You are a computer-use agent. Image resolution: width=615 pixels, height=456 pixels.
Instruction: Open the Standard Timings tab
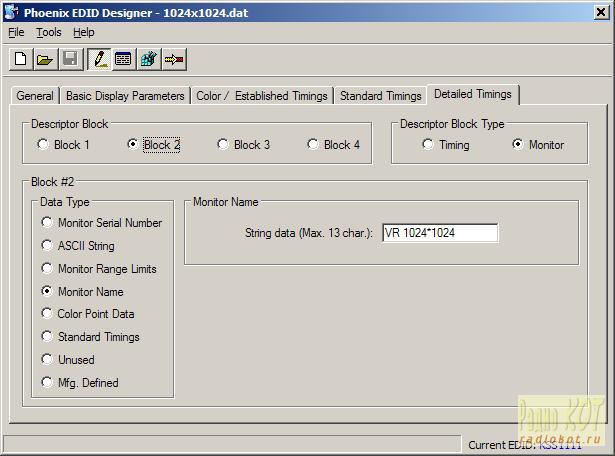click(x=380, y=96)
